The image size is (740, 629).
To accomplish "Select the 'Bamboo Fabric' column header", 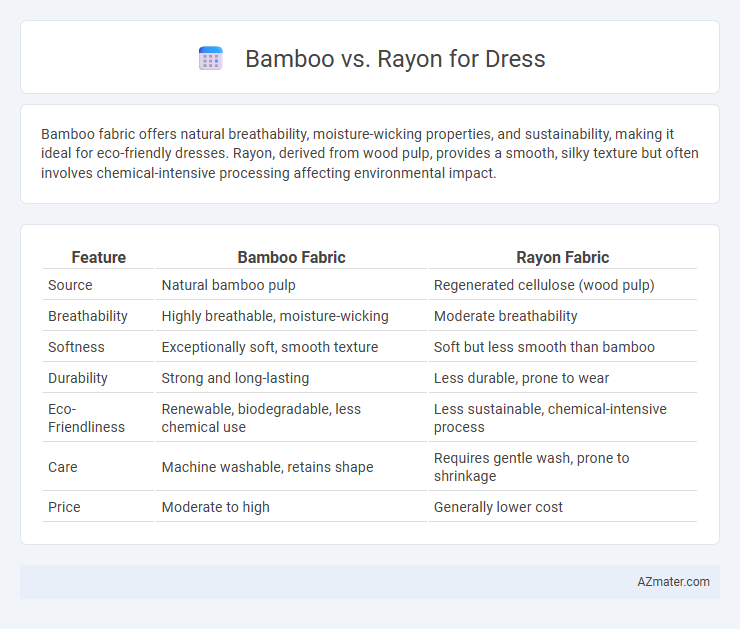I will coord(291,257).
